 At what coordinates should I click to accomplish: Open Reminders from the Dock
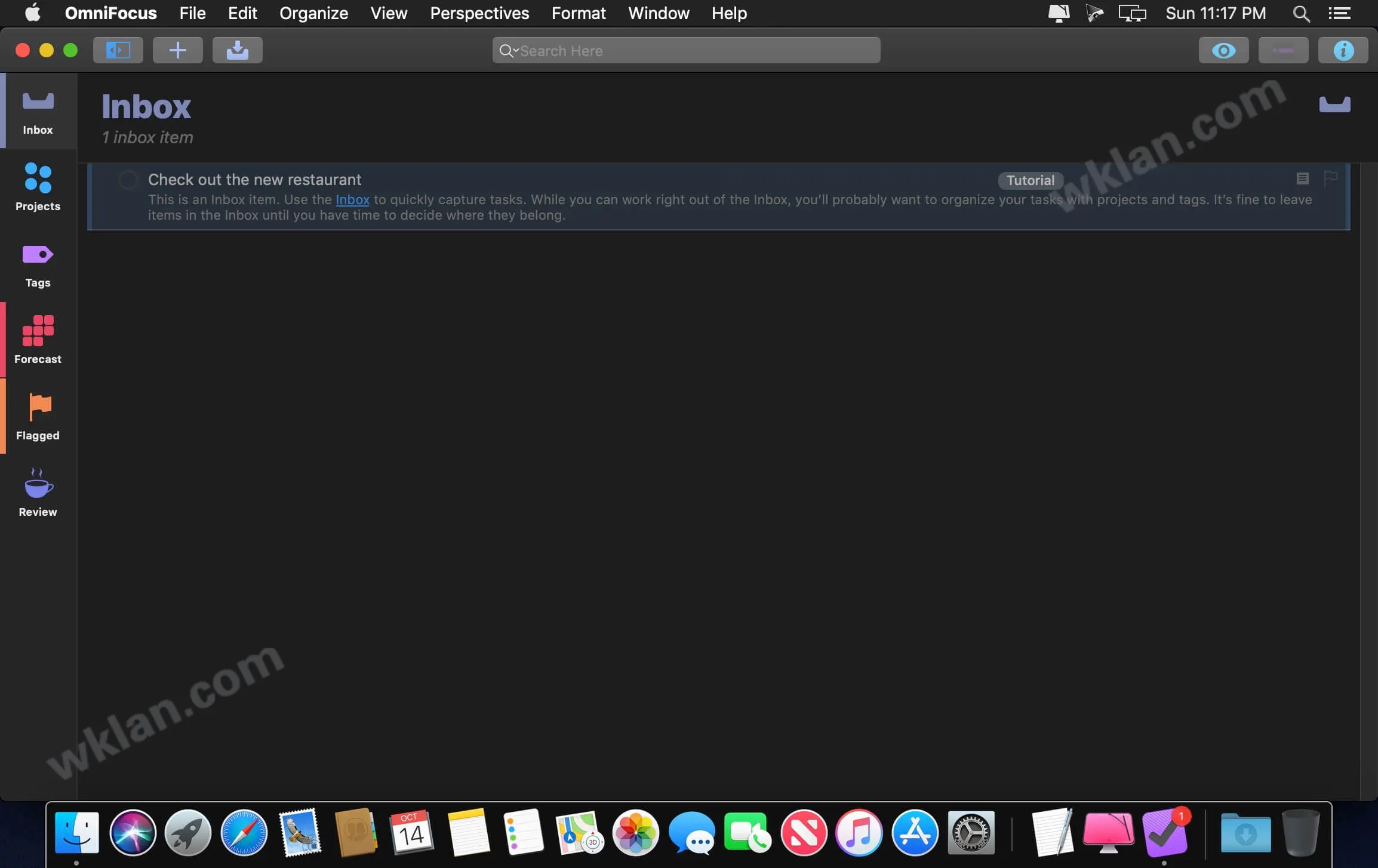coord(524,832)
